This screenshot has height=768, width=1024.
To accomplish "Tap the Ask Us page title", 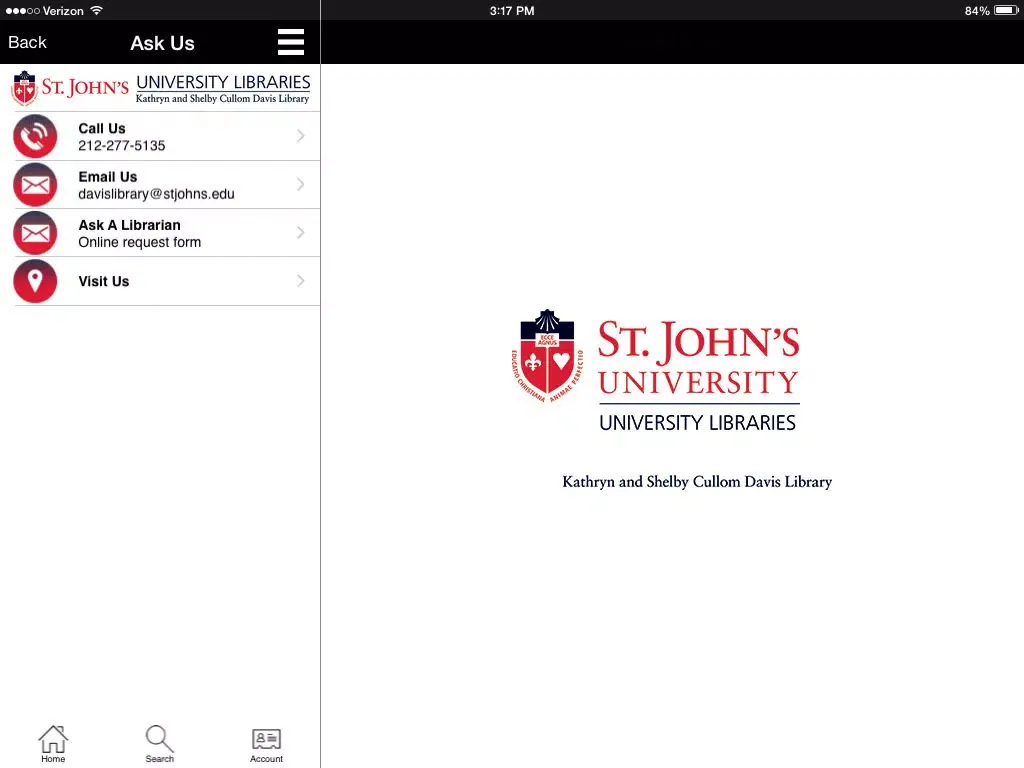I will (162, 43).
